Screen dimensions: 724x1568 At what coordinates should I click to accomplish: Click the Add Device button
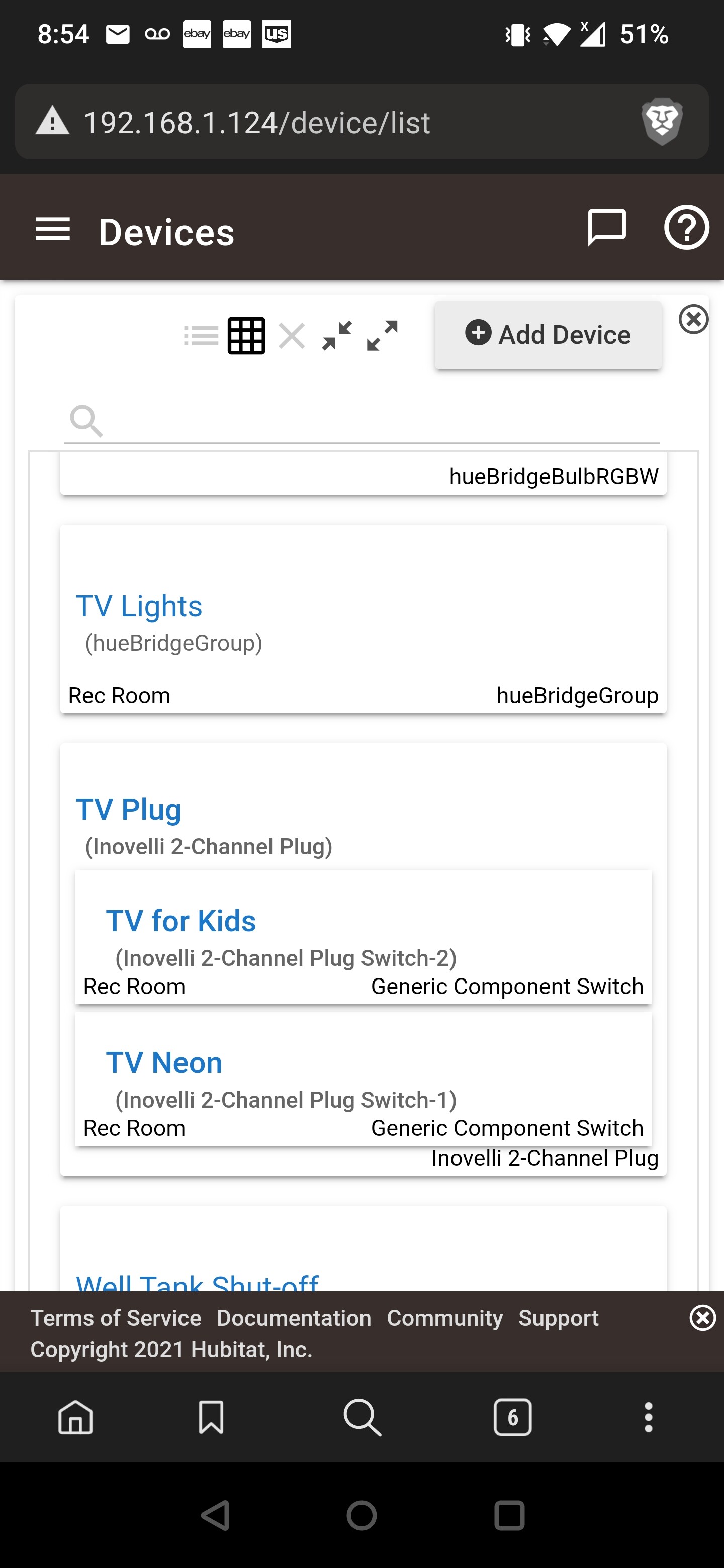[x=548, y=335]
